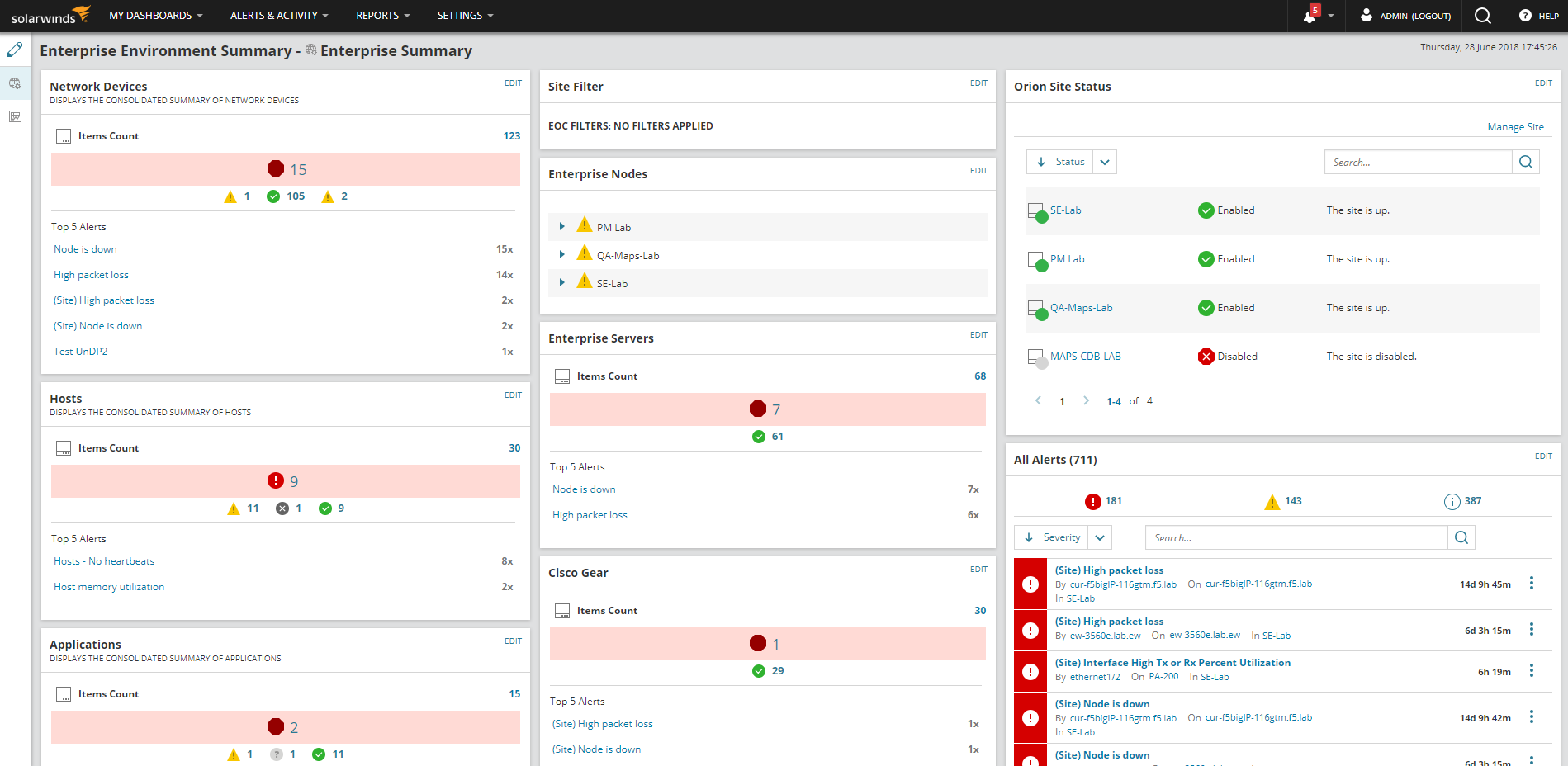Open 'Hosts - No heartbeats' alert link
This screenshot has width=1568, height=766.
[104, 561]
